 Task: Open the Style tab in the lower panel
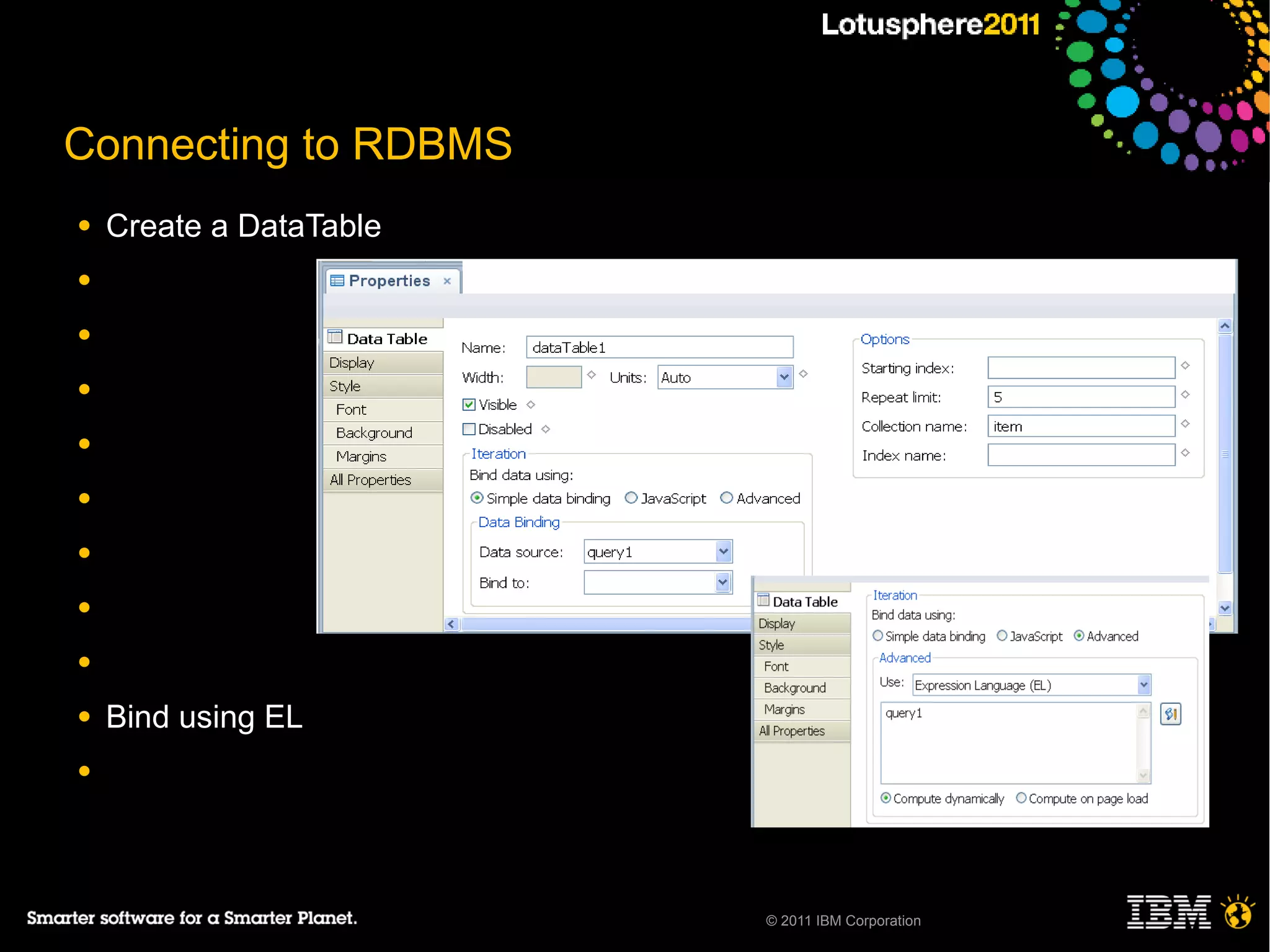pos(802,645)
